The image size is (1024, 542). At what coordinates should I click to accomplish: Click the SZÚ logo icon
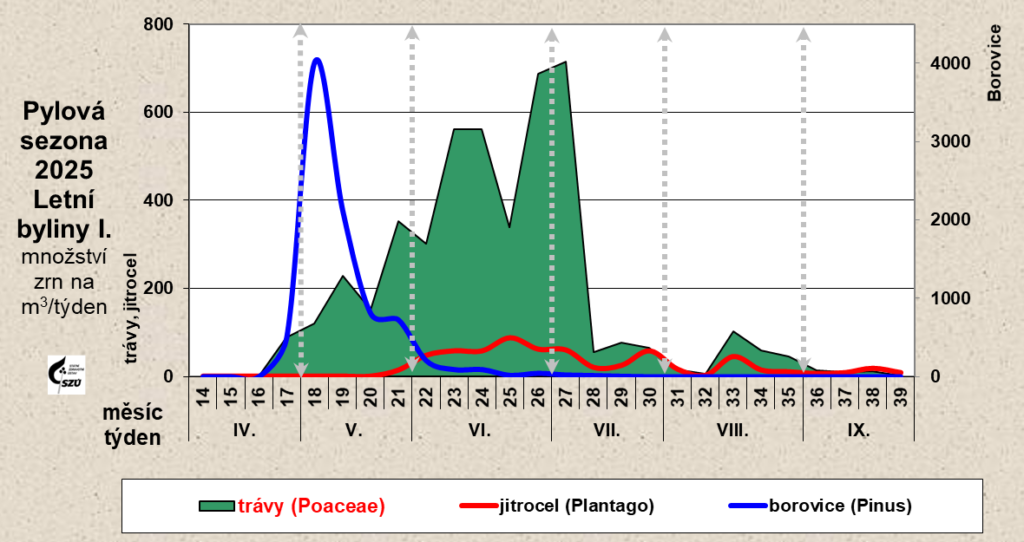pyautogui.click(x=66, y=374)
